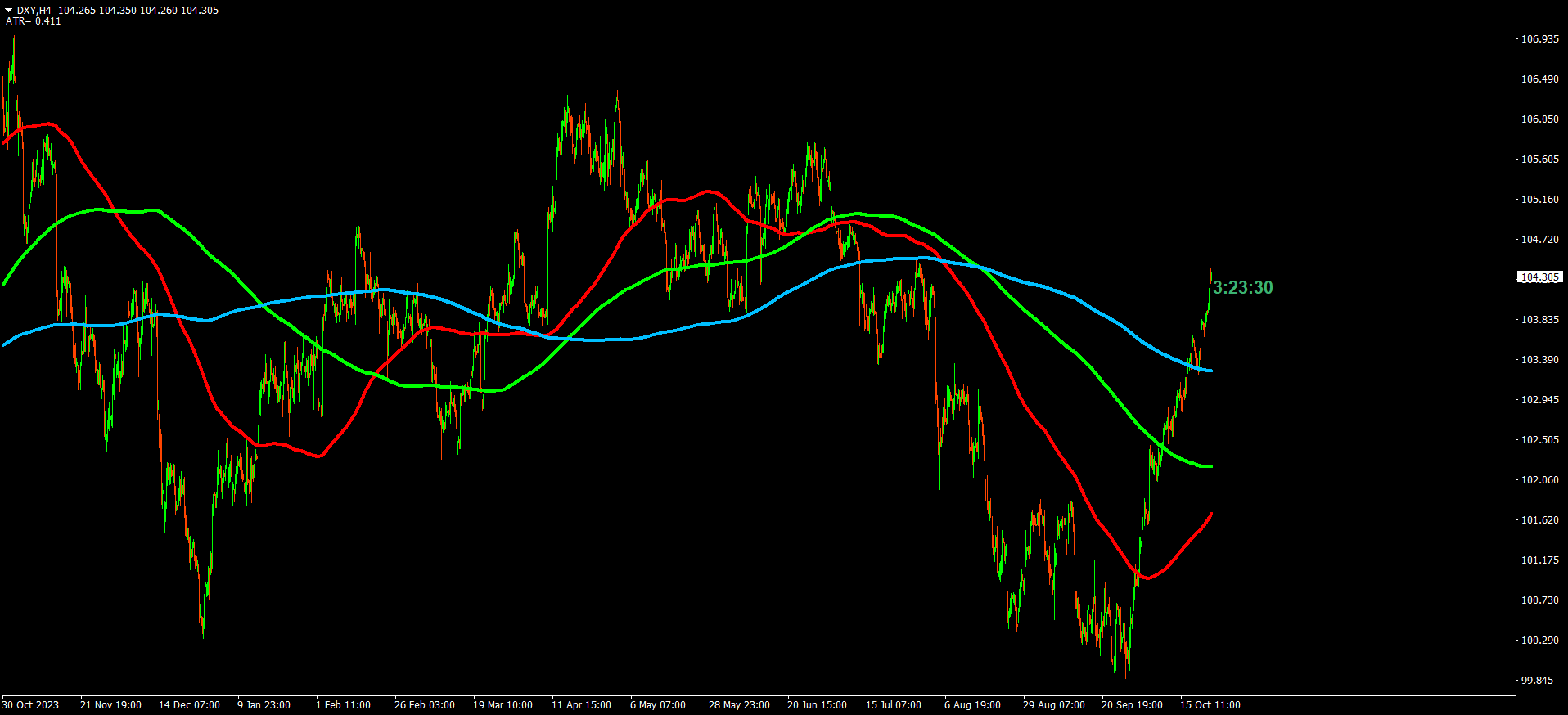Click time axis label 15 Oct 11:00
Viewport: 1568px width, 715px height.
[x=1210, y=705]
